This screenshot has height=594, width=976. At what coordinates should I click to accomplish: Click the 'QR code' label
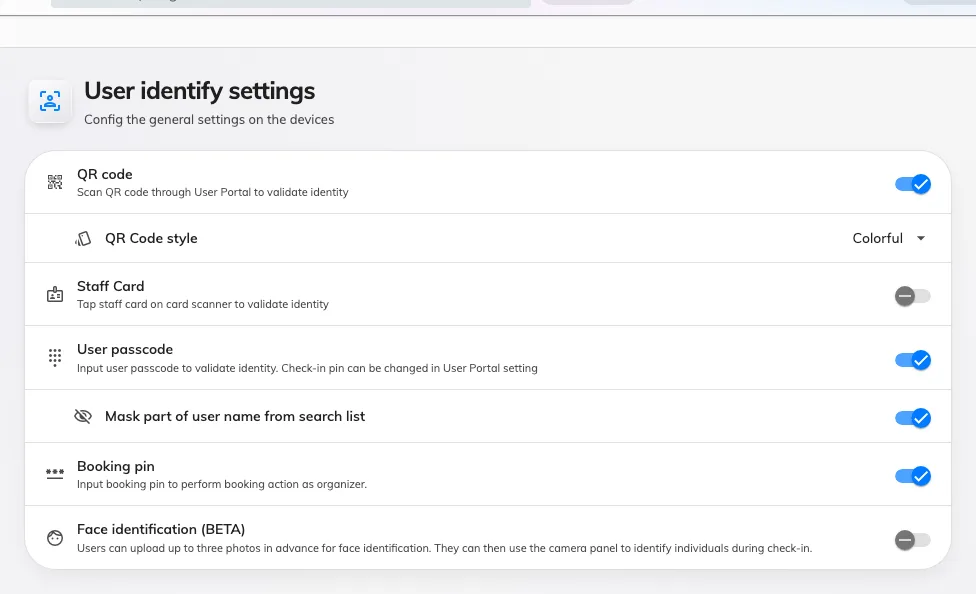point(105,174)
